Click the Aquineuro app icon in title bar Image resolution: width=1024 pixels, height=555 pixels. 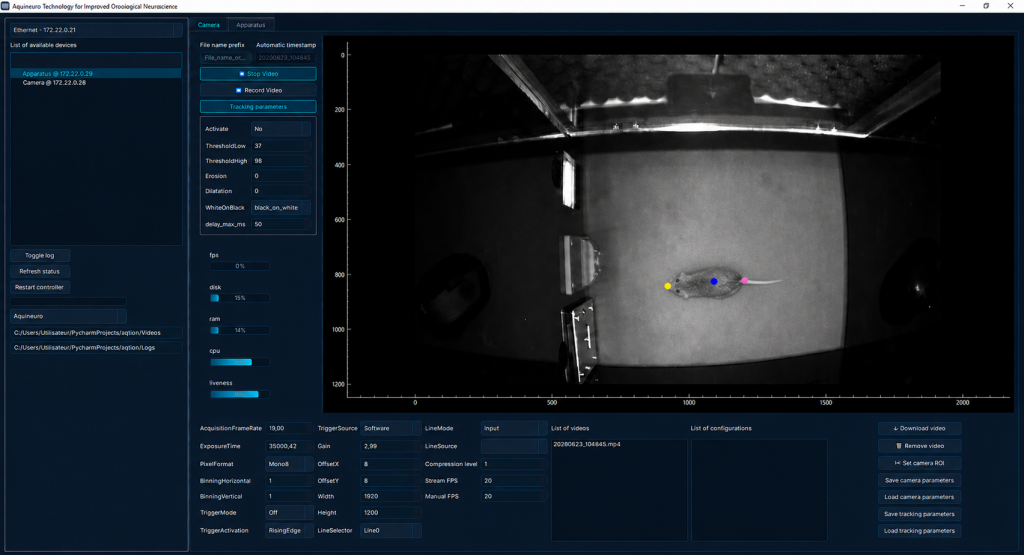[5, 6]
